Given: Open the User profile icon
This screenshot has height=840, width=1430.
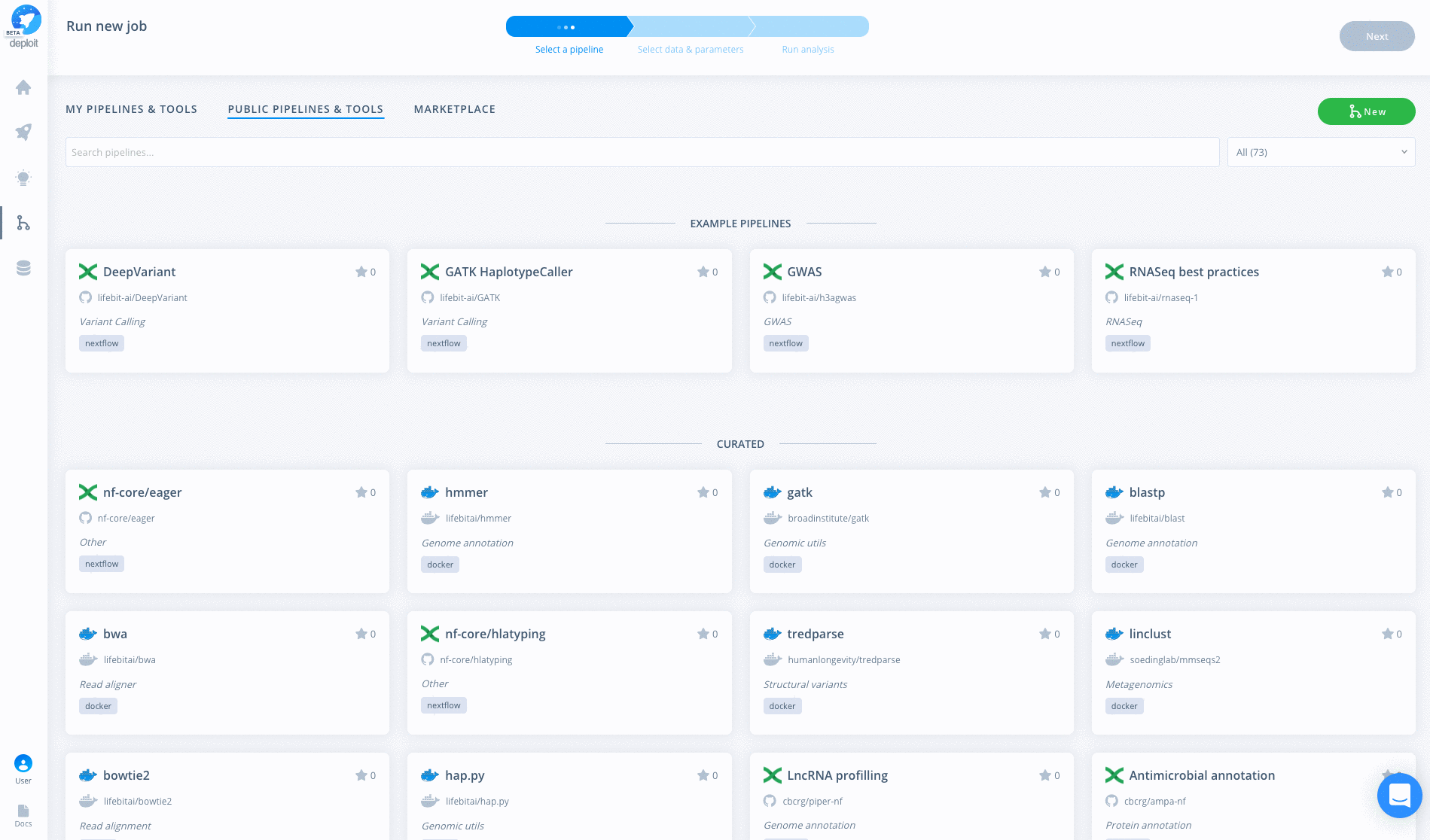Looking at the screenshot, I should (23, 763).
